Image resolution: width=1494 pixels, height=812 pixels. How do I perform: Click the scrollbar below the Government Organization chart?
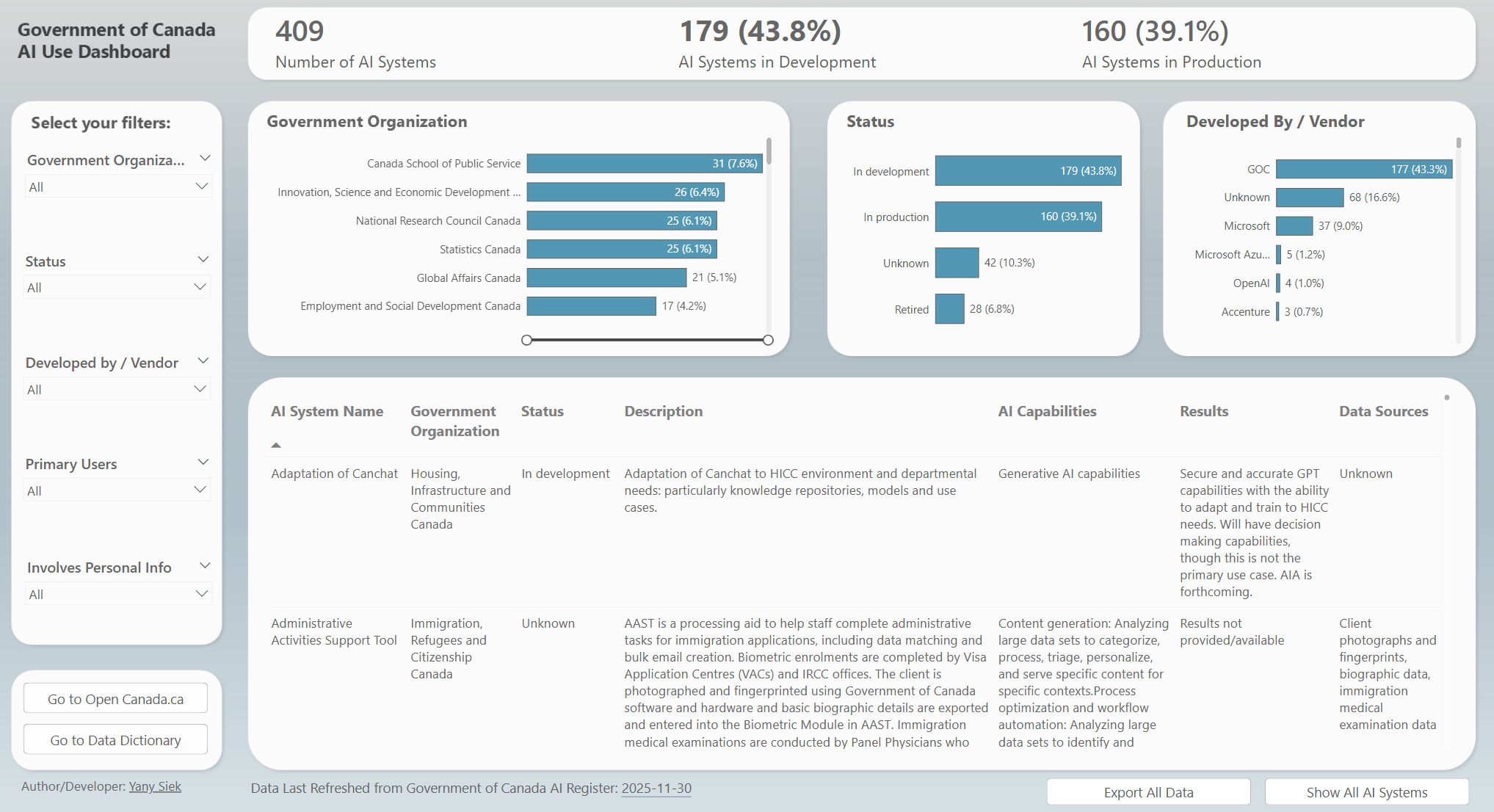(x=647, y=339)
